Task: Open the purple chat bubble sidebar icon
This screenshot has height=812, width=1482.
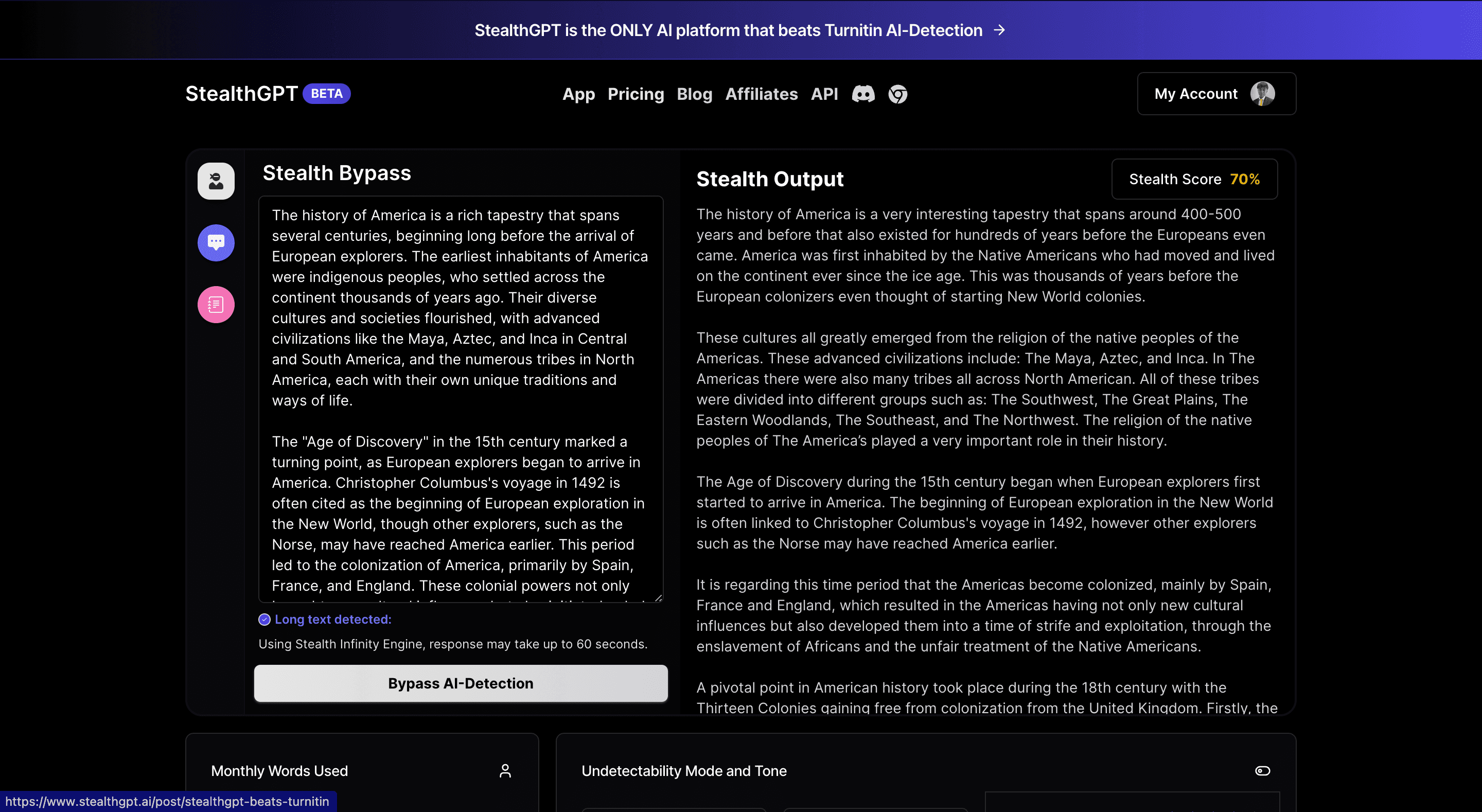Action: pyautogui.click(x=216, y=242)
